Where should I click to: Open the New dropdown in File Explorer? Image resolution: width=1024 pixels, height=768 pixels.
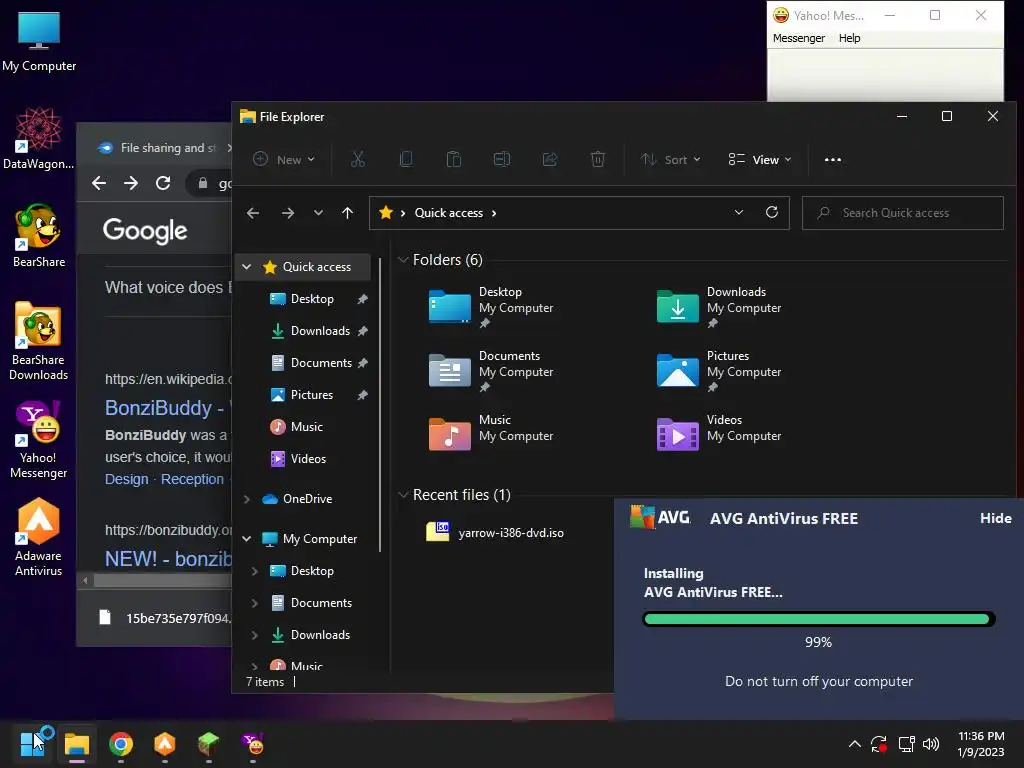point(284,159)
